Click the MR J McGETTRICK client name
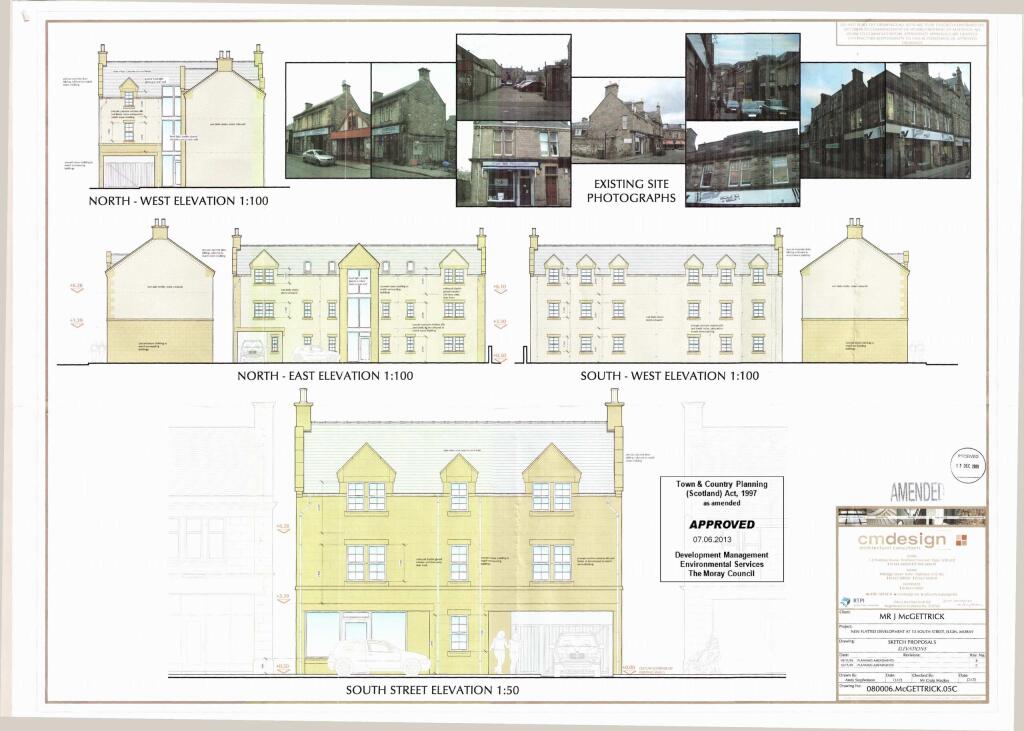Viewport: 1024px width, 731px height. click(x=911, y=618)
